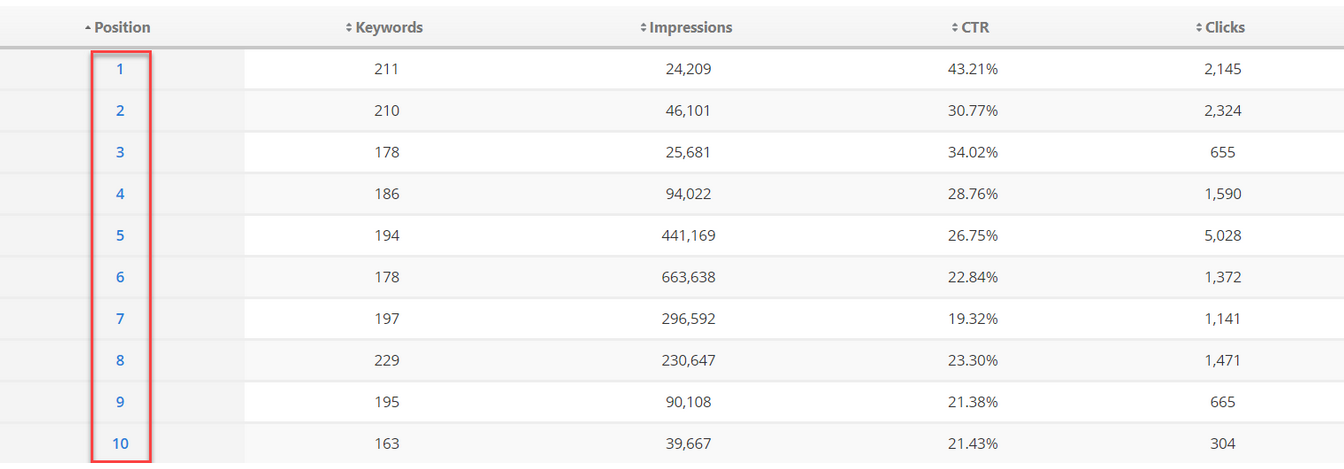
Task: Sort table by Keywords column header
Action: (x=384, y=28)
